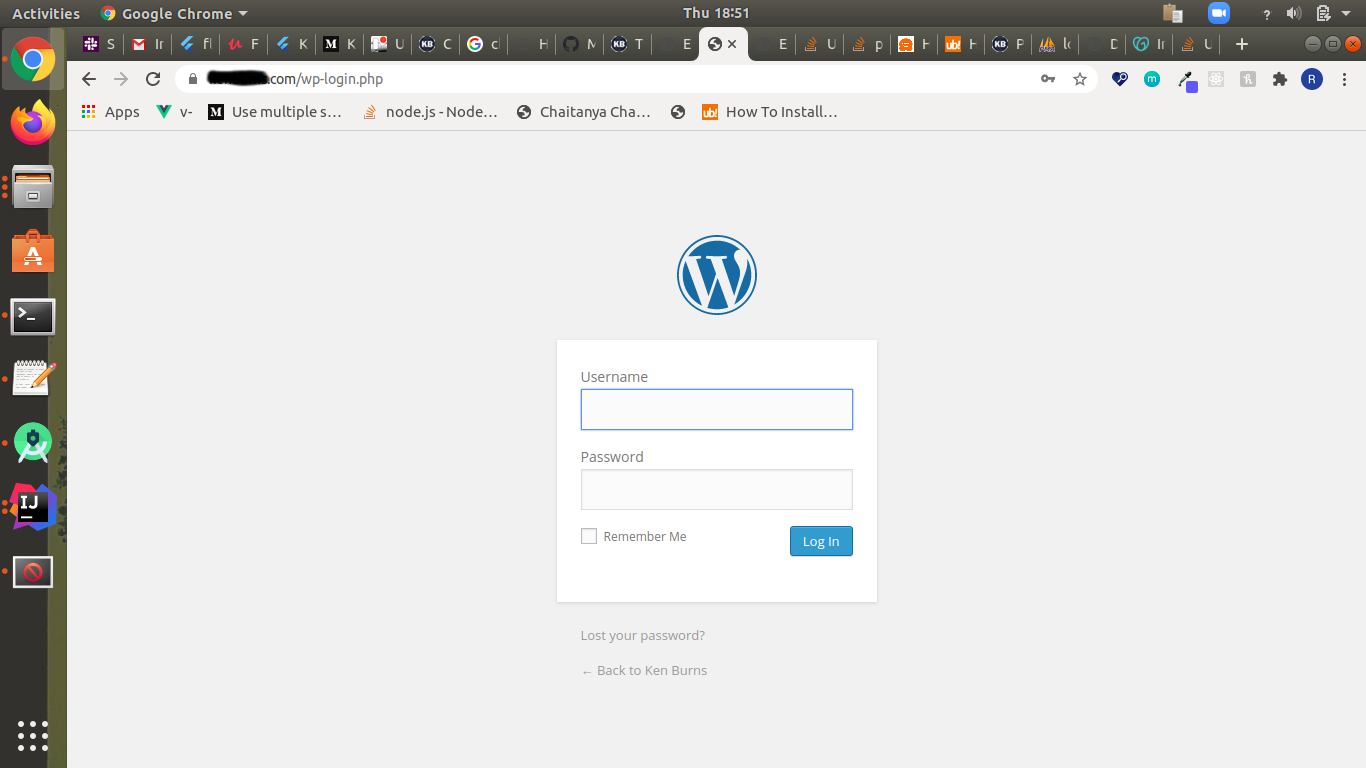Switch to the GitHub tab

580,44
